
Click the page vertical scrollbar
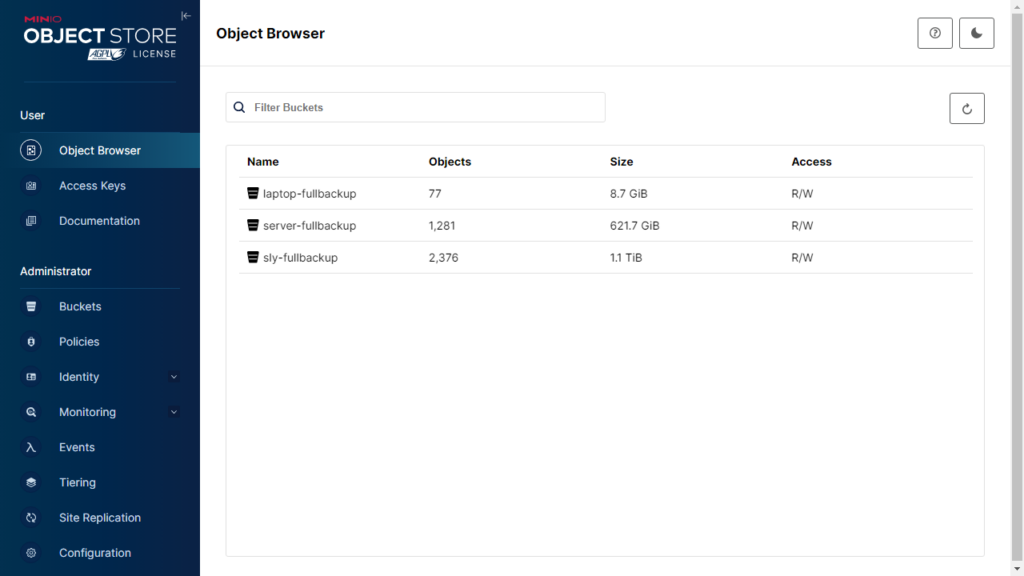pos(1017,288)
